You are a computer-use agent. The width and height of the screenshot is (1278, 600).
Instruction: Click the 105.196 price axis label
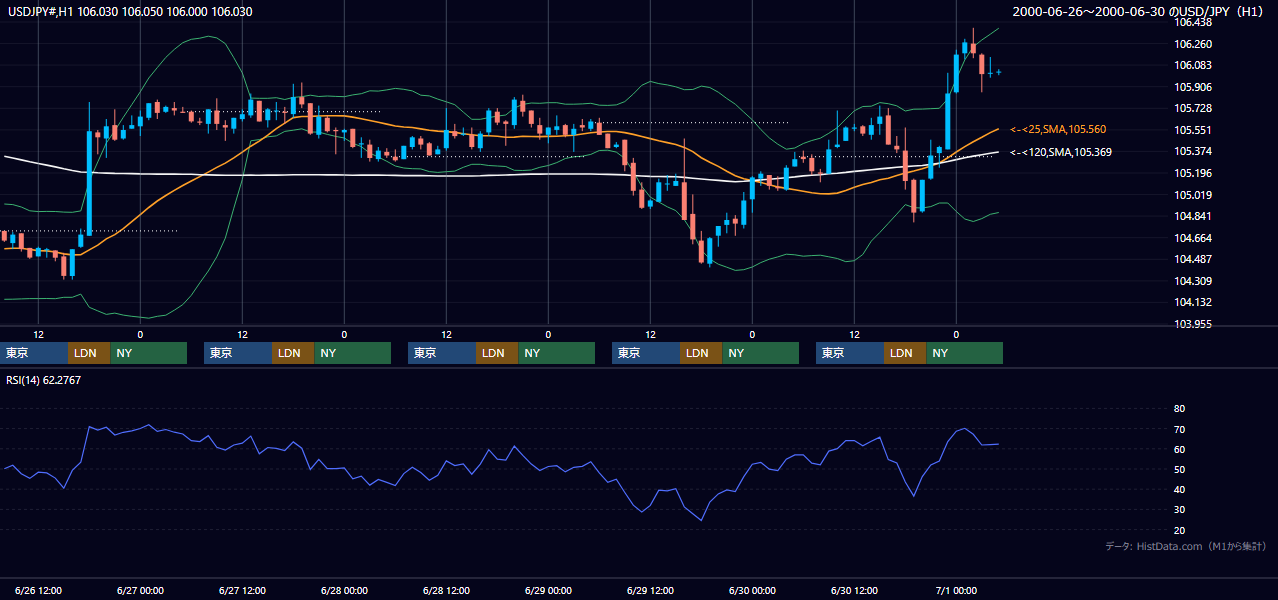click(x=1192, y=173)
